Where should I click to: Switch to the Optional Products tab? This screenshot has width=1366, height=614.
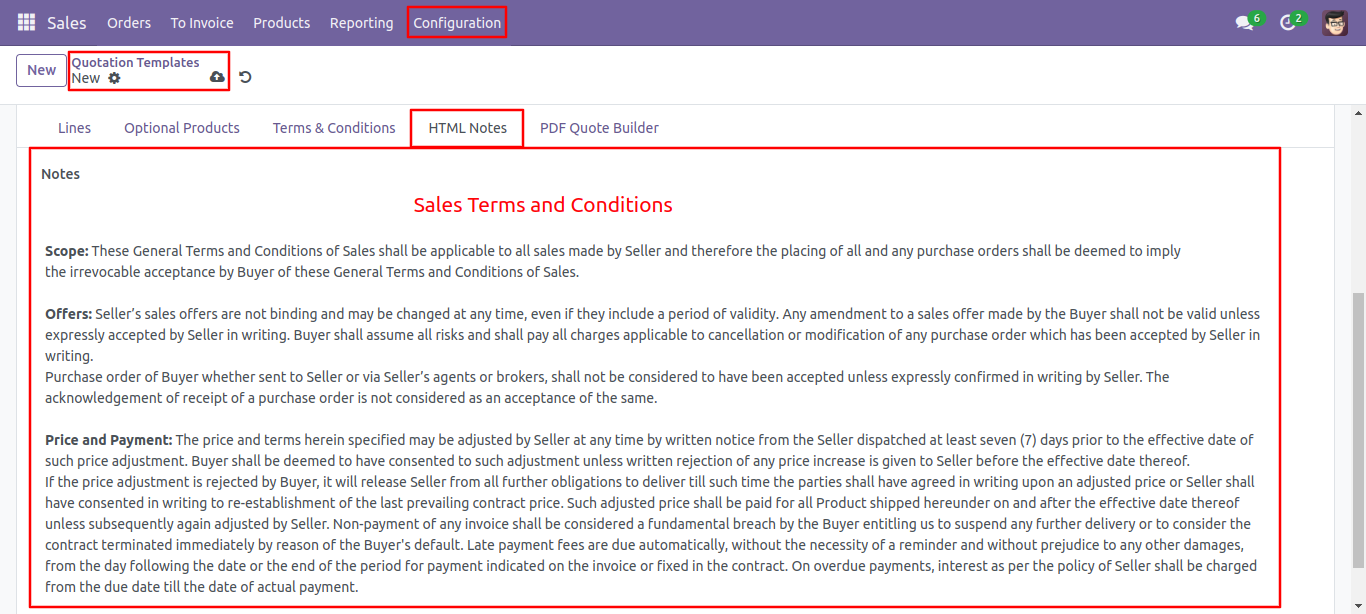[182, 128]
